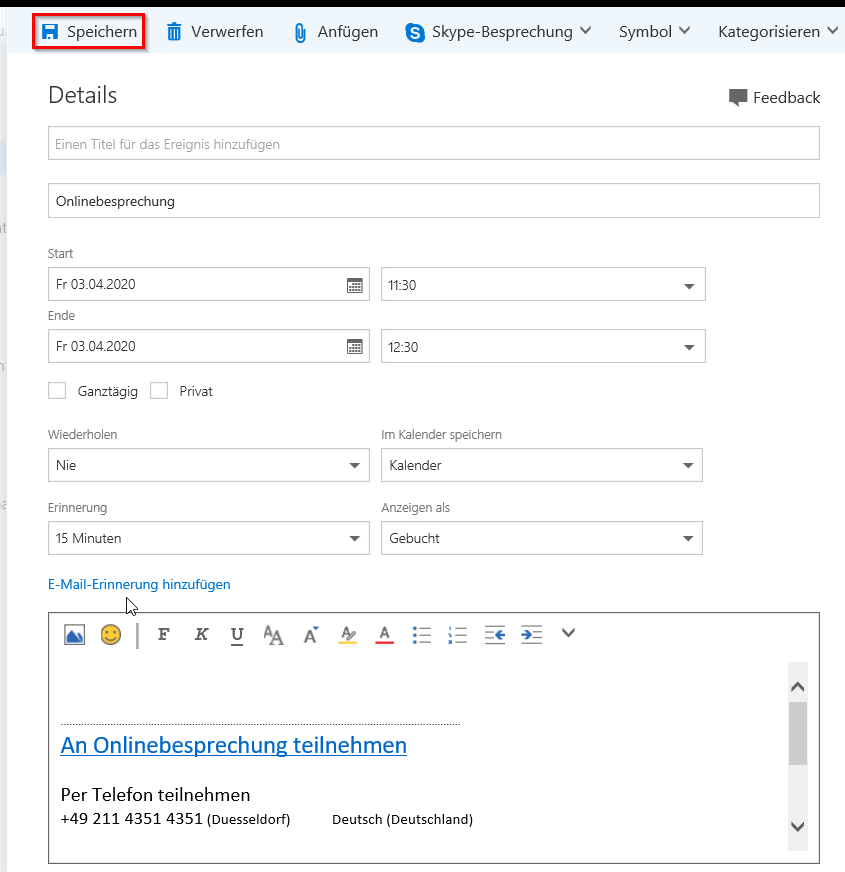Viewport: 845px width, 872px height.
Task: Tick the Privat checkbox
Action: click(159, 391)
